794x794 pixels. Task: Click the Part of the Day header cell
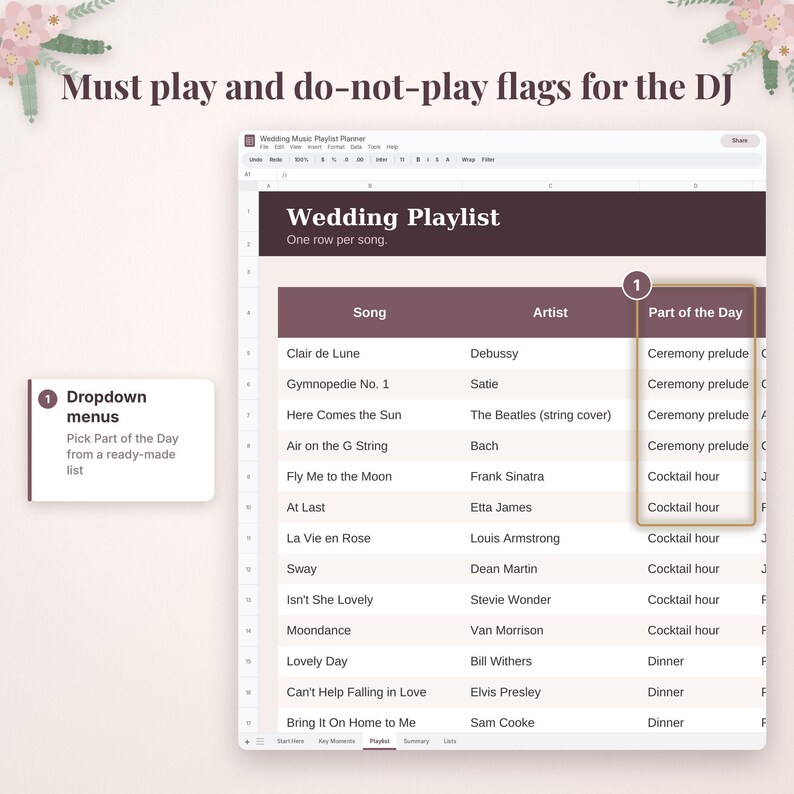[696, 312]
